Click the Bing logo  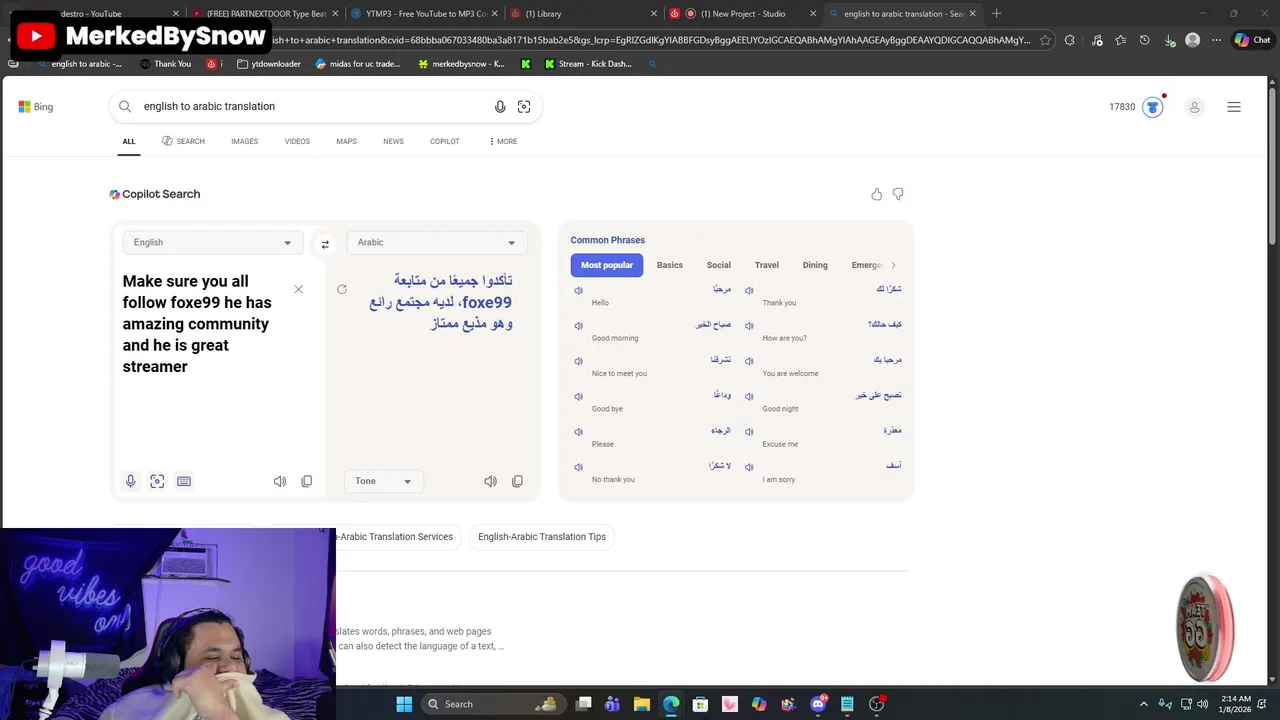[x=36, y=106]
